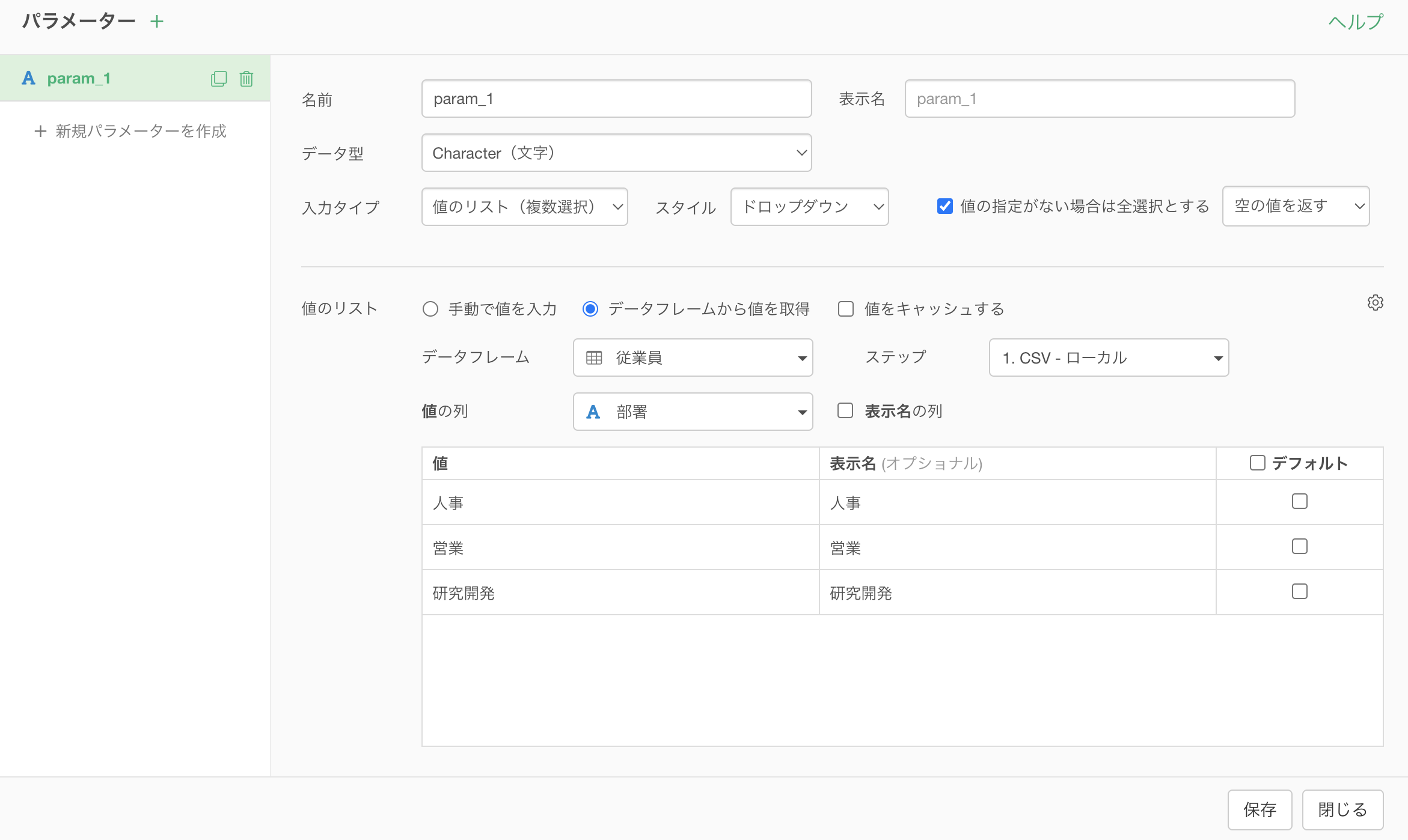Check default for 人事 row

pos(1300,501)
